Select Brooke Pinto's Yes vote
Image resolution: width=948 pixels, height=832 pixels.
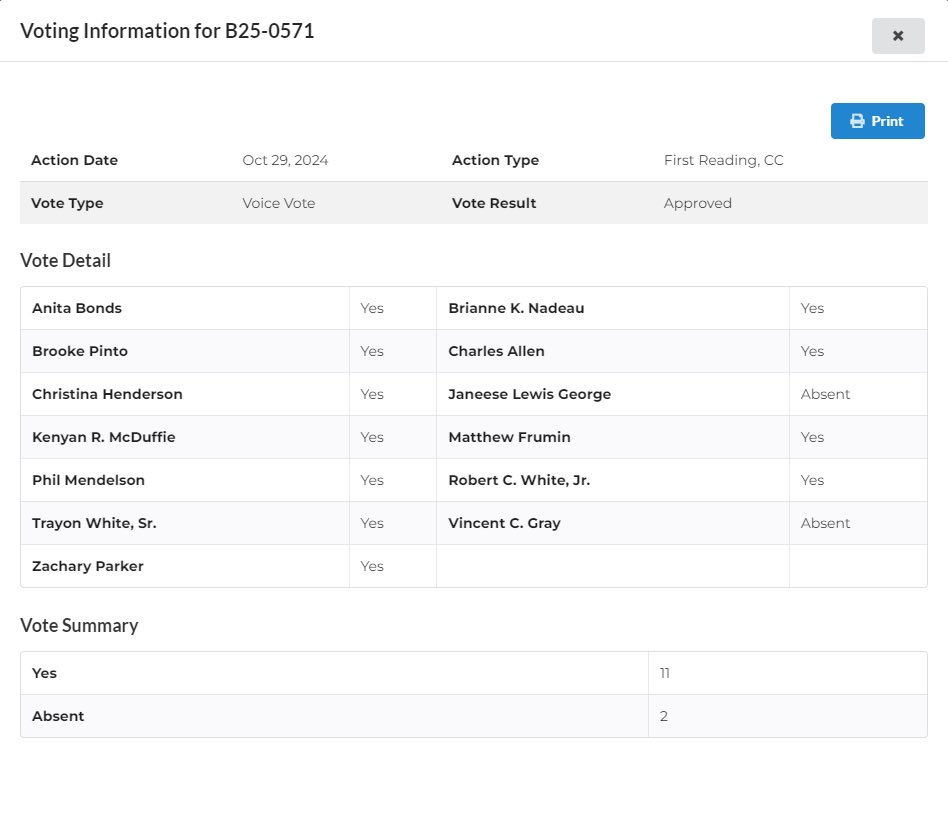pos(372,351)
